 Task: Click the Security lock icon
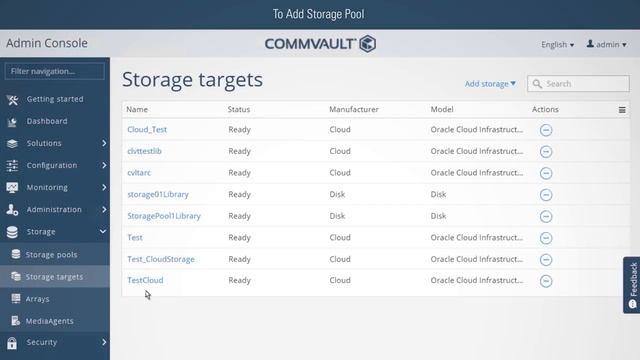(x=12, y=343)
